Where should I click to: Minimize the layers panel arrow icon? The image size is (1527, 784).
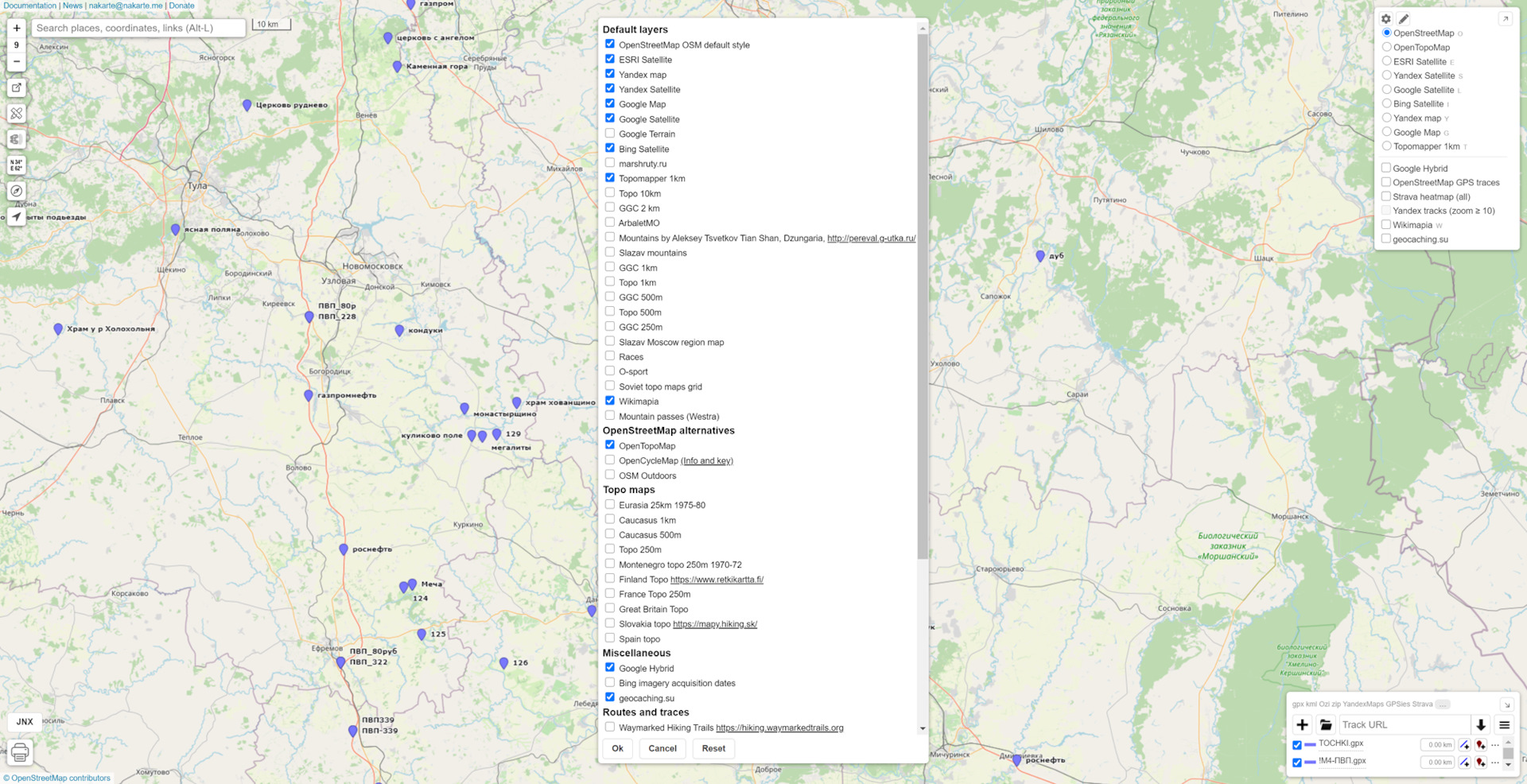click(1505, 18)
